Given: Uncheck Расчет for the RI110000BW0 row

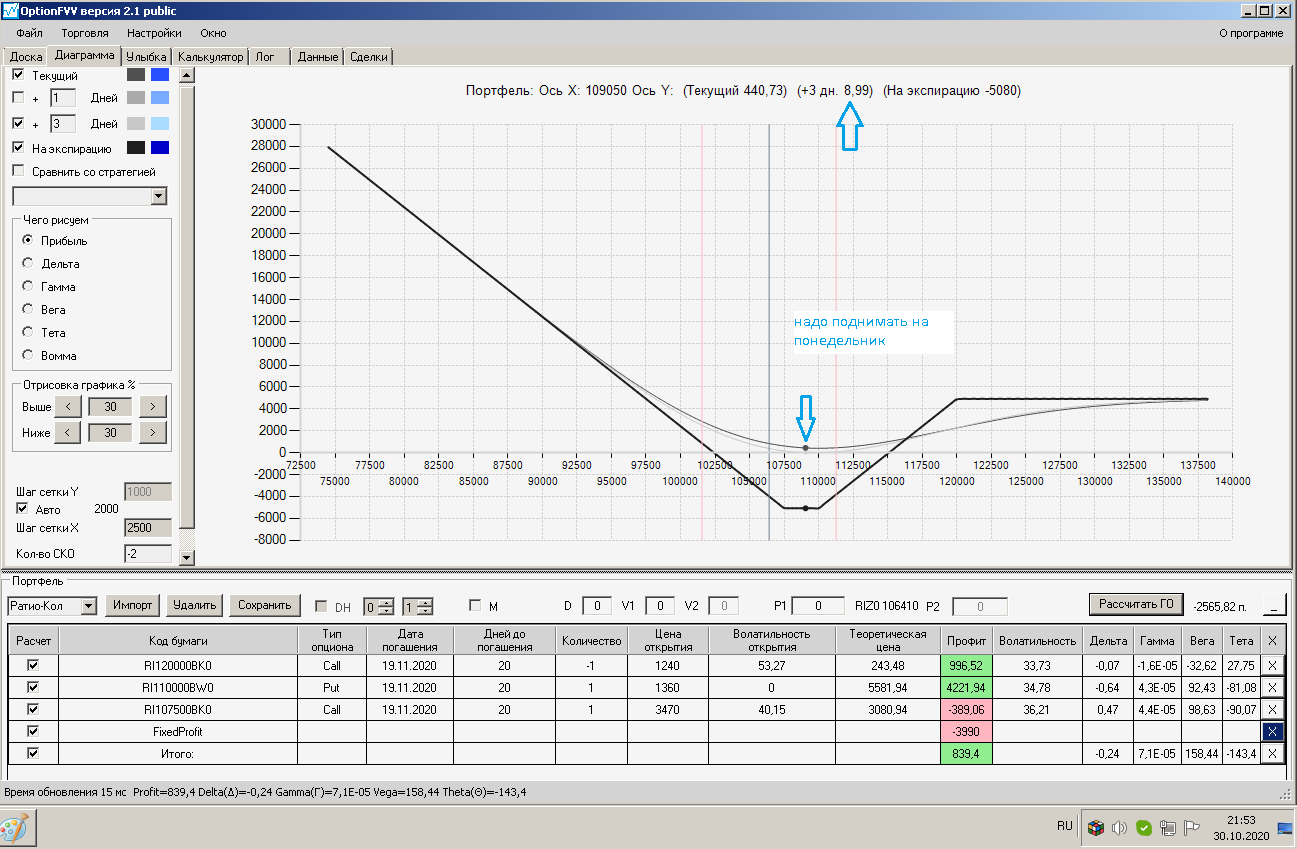Looking at the screenshot, I should pos(33,687).
